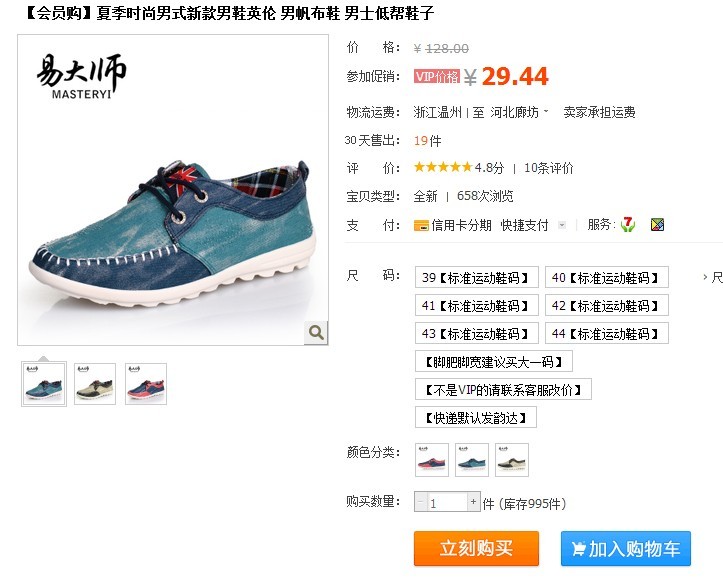Select 脚肥脚宽建议买大一码 option

[494, 362]
